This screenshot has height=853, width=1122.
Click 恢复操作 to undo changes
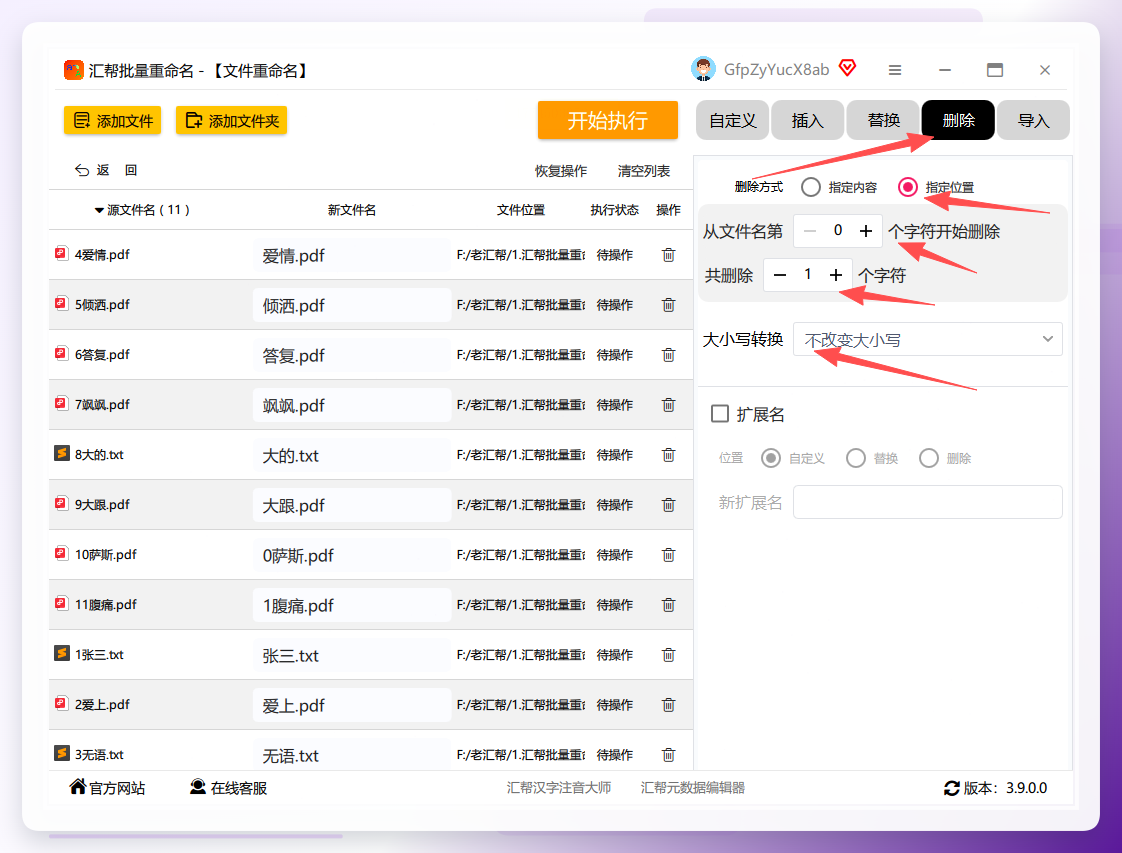tap(560, 171)
